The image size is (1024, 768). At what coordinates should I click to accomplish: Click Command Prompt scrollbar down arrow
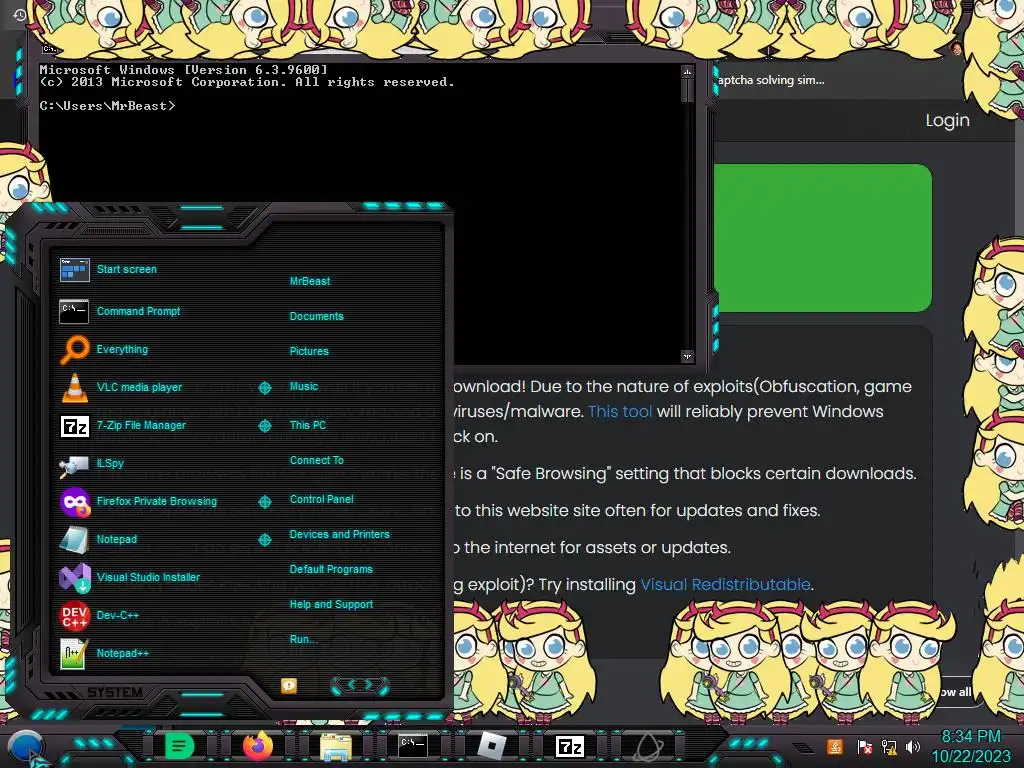coord(687,356)
